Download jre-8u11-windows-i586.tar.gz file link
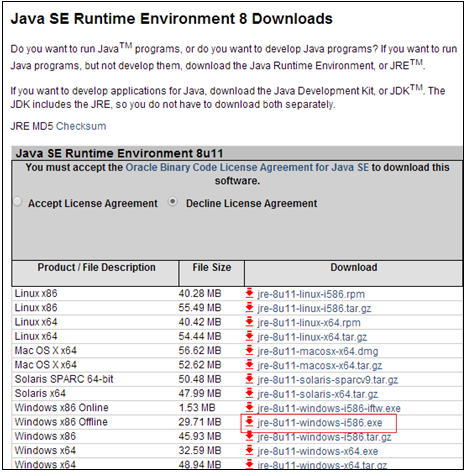465x476 pixels. tap(324, 437)
